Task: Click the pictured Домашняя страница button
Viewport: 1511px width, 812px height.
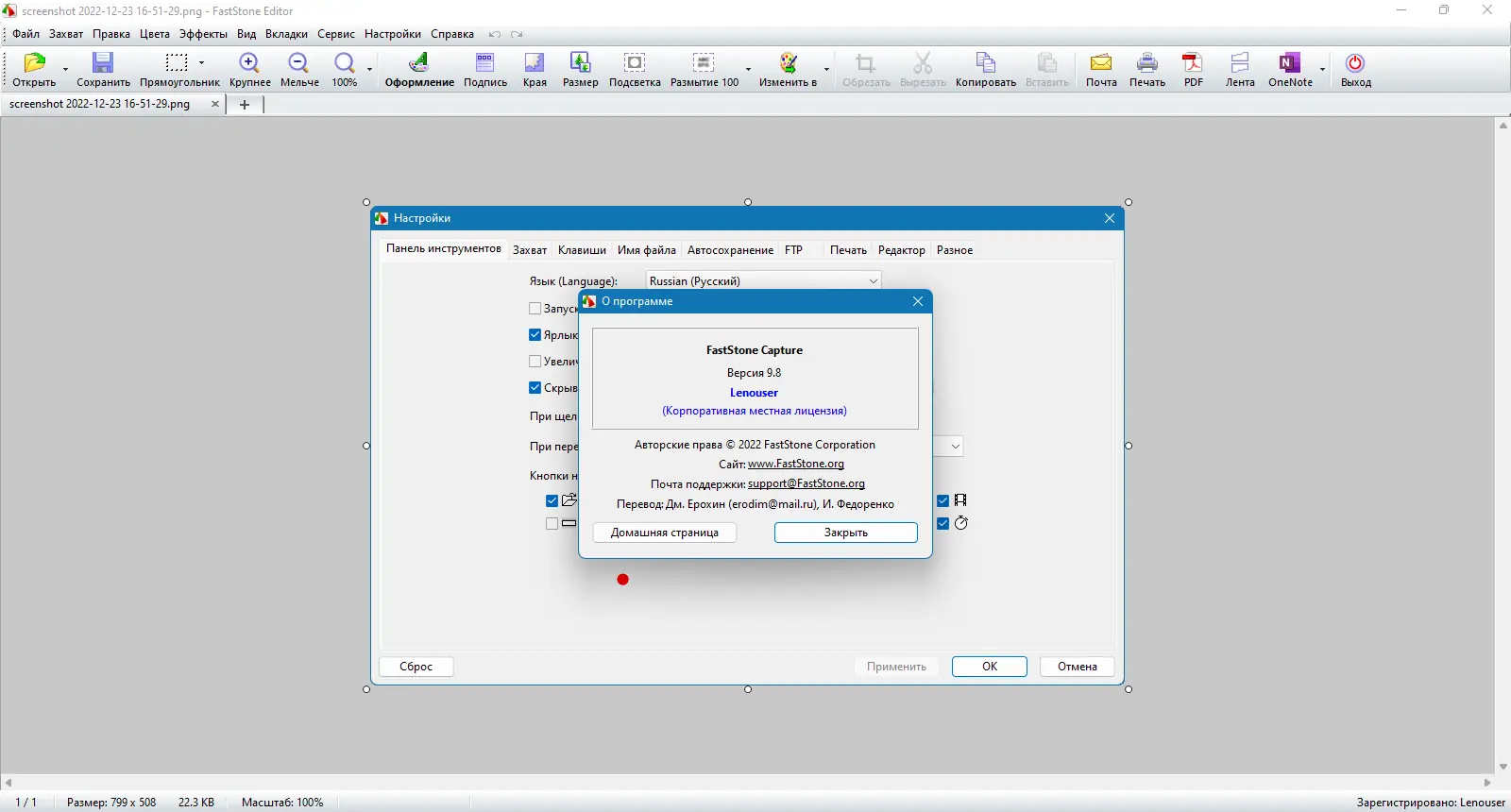Action: click(x=665, y=533)
